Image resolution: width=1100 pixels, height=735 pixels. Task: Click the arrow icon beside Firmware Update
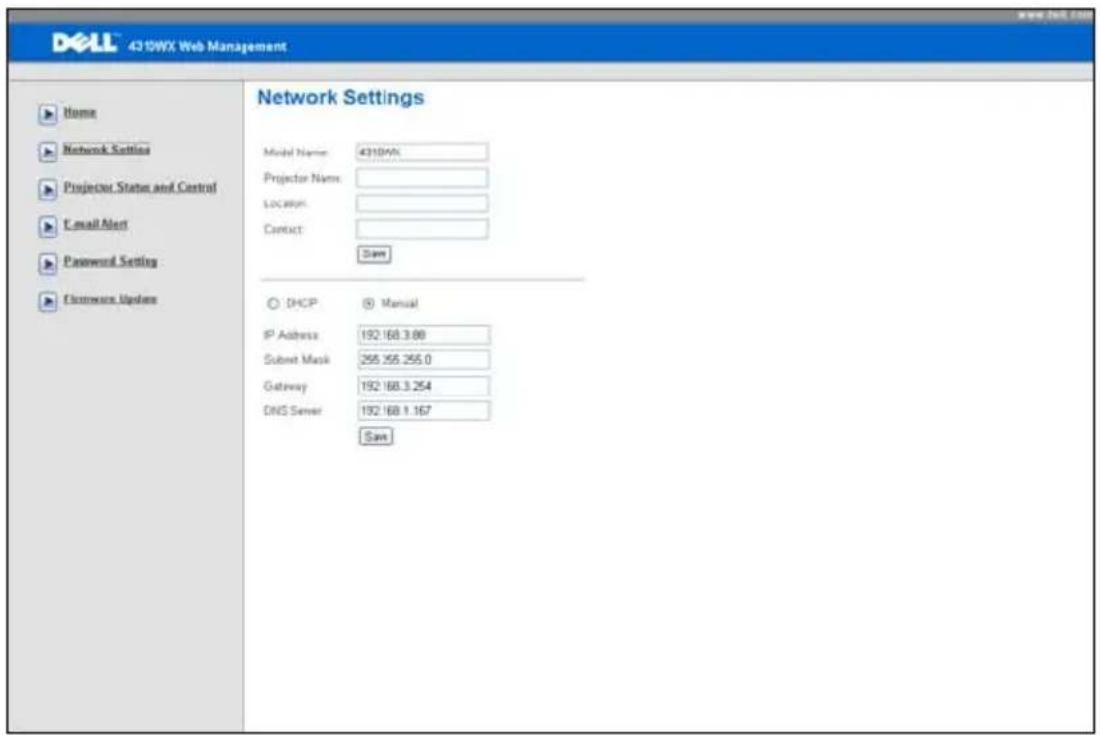coord(48,301)
